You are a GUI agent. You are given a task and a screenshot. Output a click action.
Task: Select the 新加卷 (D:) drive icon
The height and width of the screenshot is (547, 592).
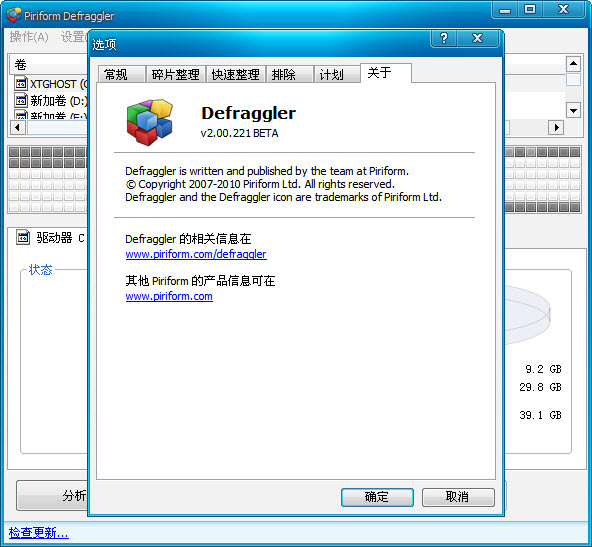[21, 100]
